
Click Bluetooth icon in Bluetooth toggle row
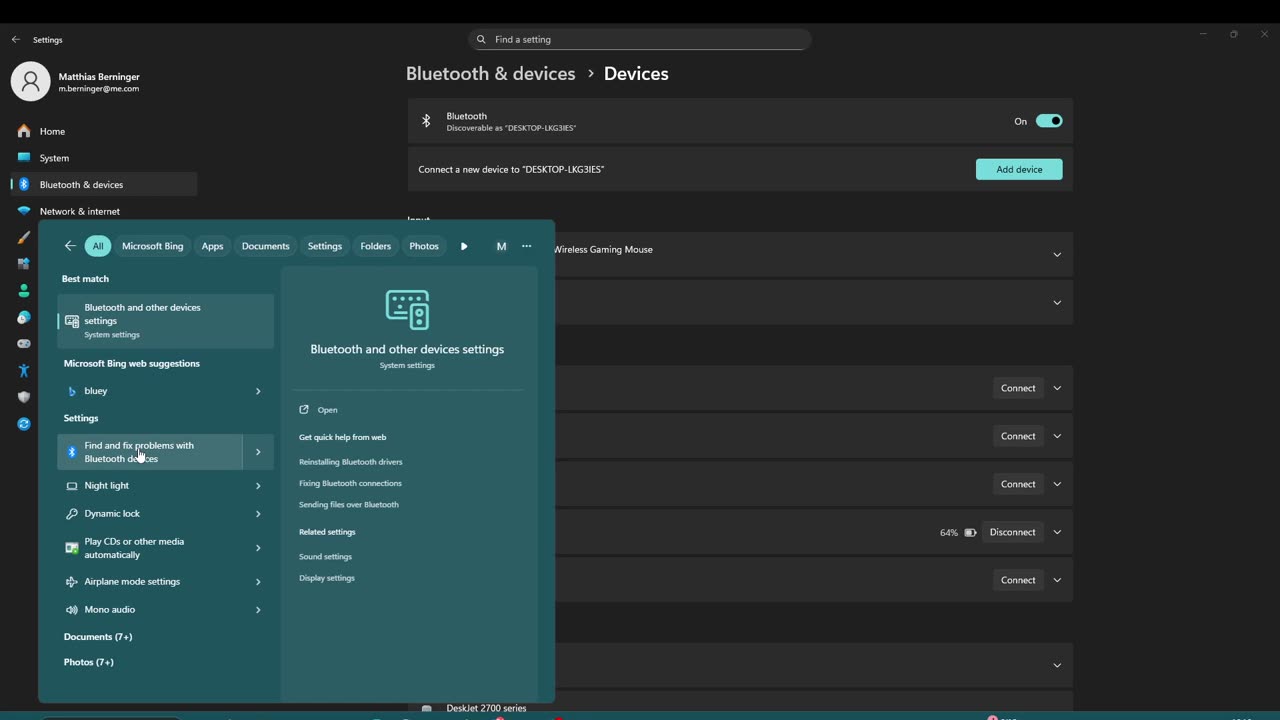(426, 121)
